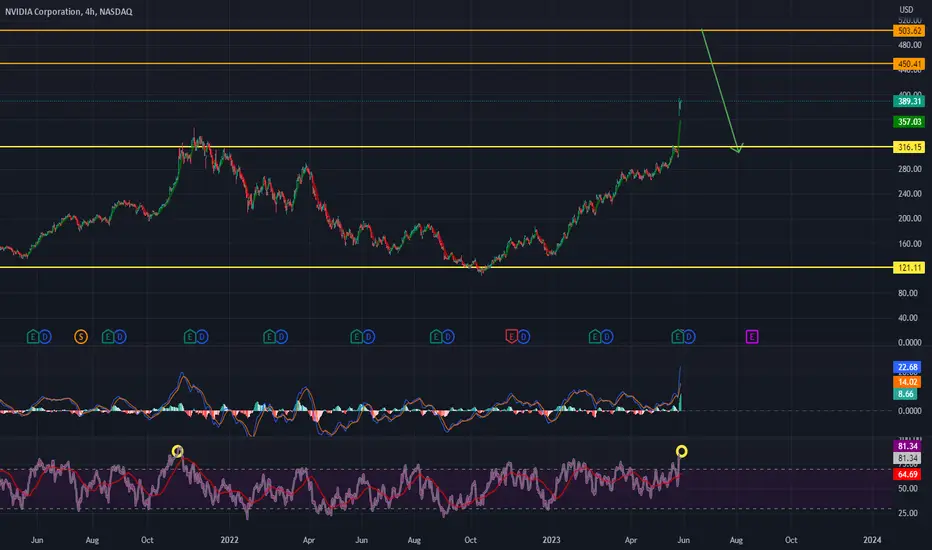Click the Oct label just before 2022
Viewport: 932px width, 550px height.
click(x=147, y=540)
